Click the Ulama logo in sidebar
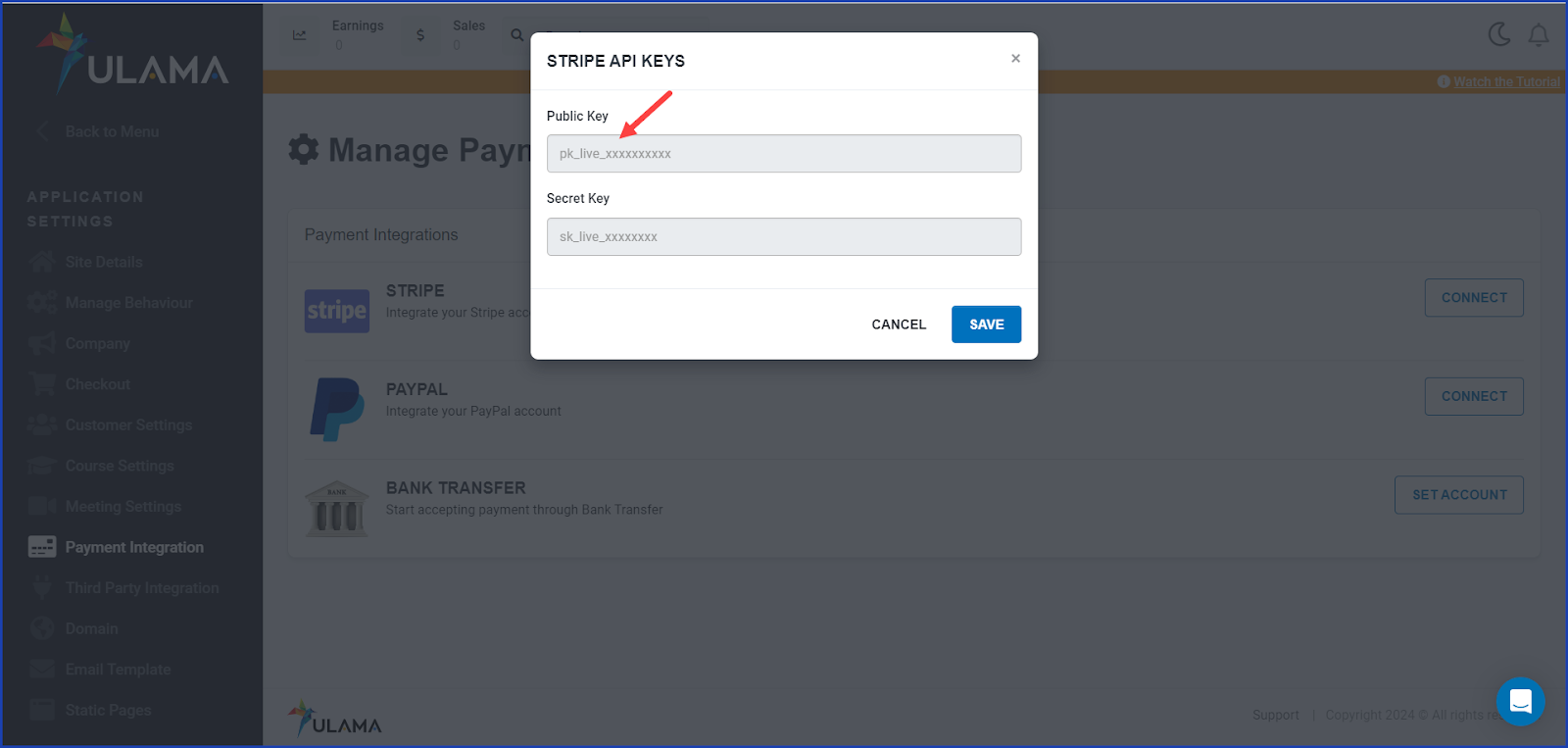This screenshot has height=748, width=1568. pyautogui.click(x=132, y=53)
